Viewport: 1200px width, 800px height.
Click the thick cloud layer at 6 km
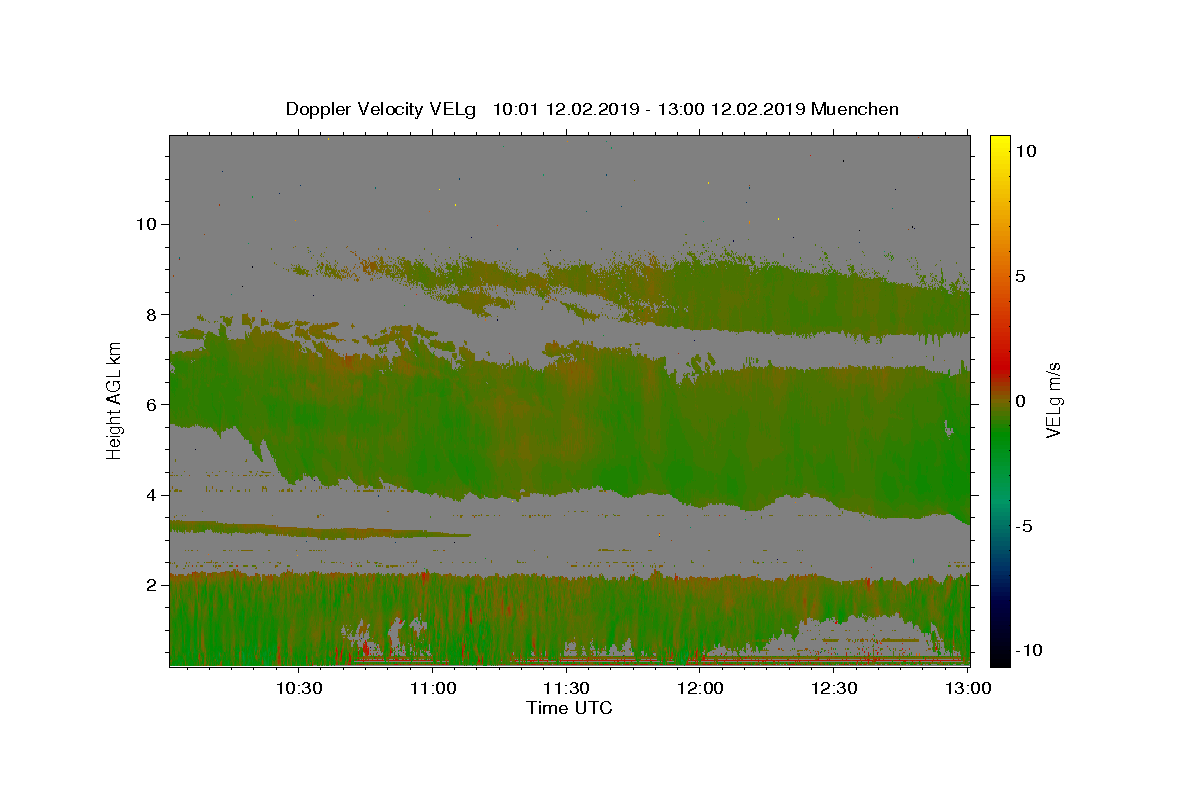[570, 420]
